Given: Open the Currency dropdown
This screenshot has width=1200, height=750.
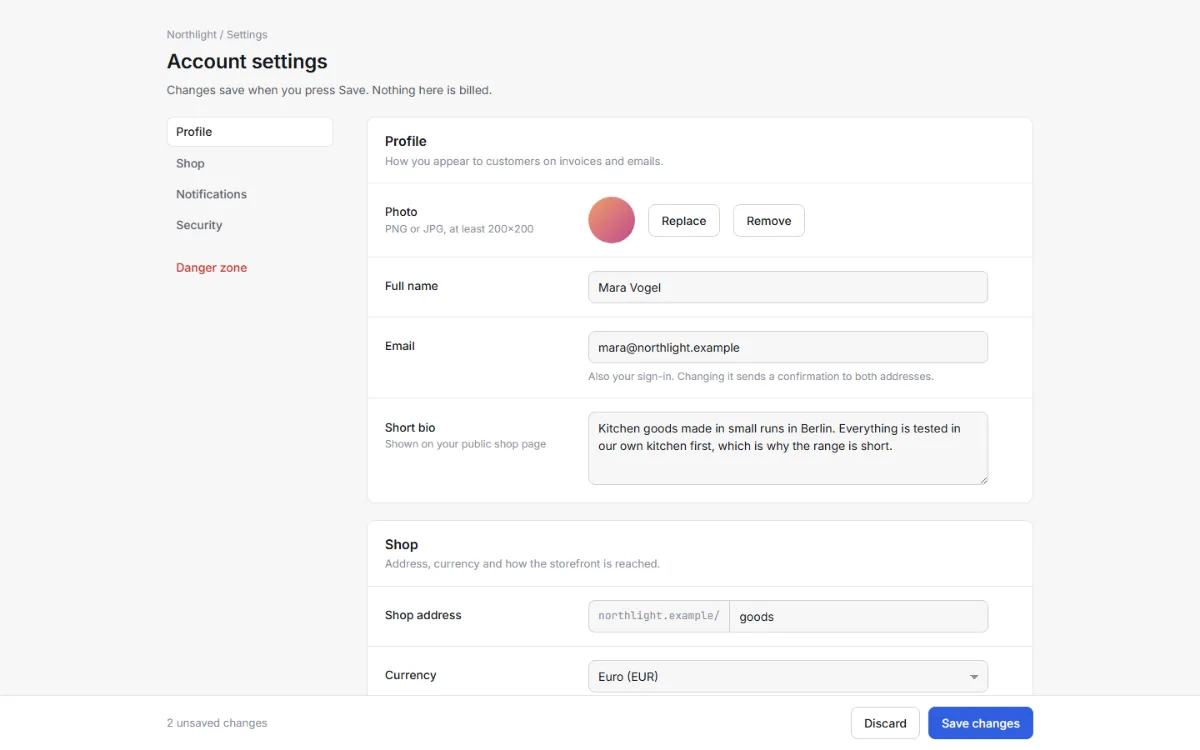Looking at the screenshot, I should (788, 676).
